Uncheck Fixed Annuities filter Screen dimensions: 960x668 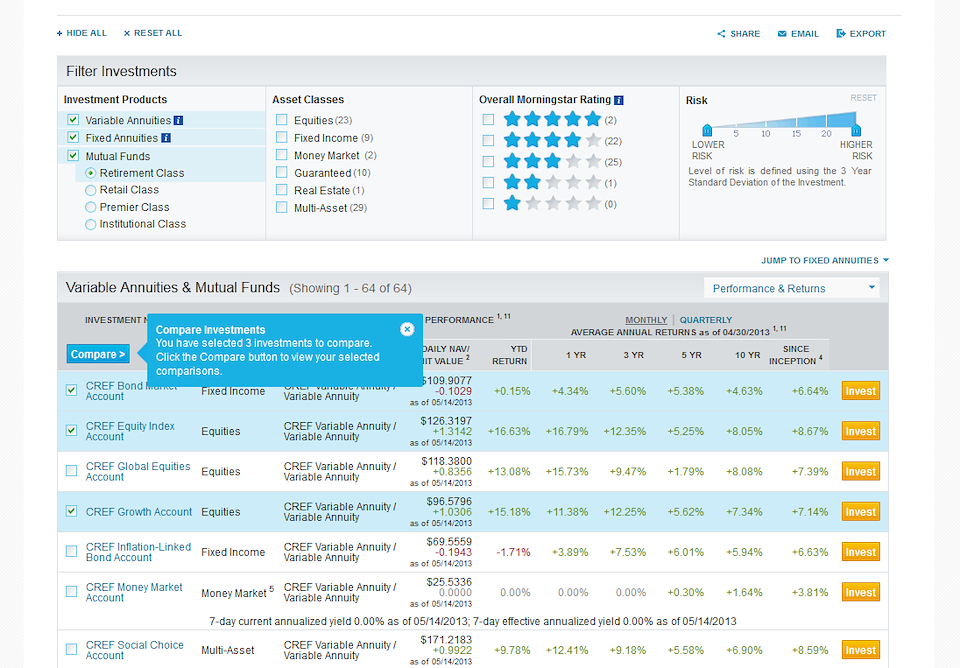[x=73, y=137]
